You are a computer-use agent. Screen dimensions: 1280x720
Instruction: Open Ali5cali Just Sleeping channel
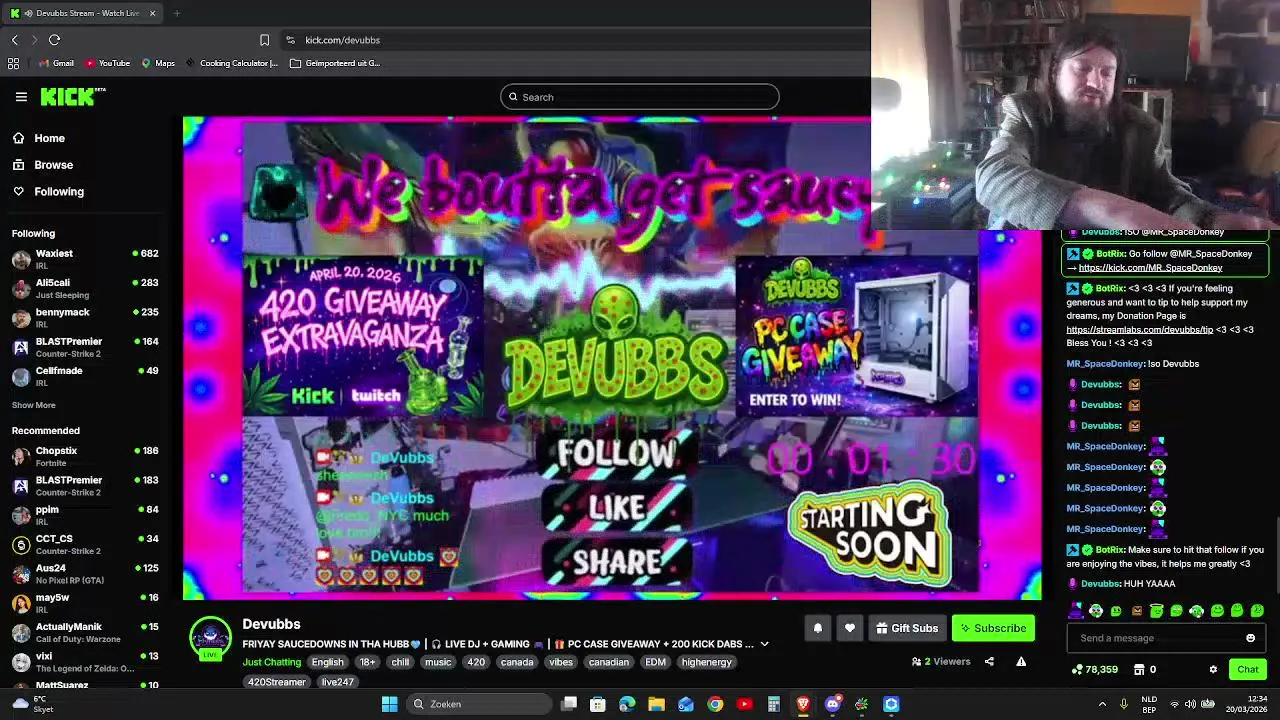(86, 289)
